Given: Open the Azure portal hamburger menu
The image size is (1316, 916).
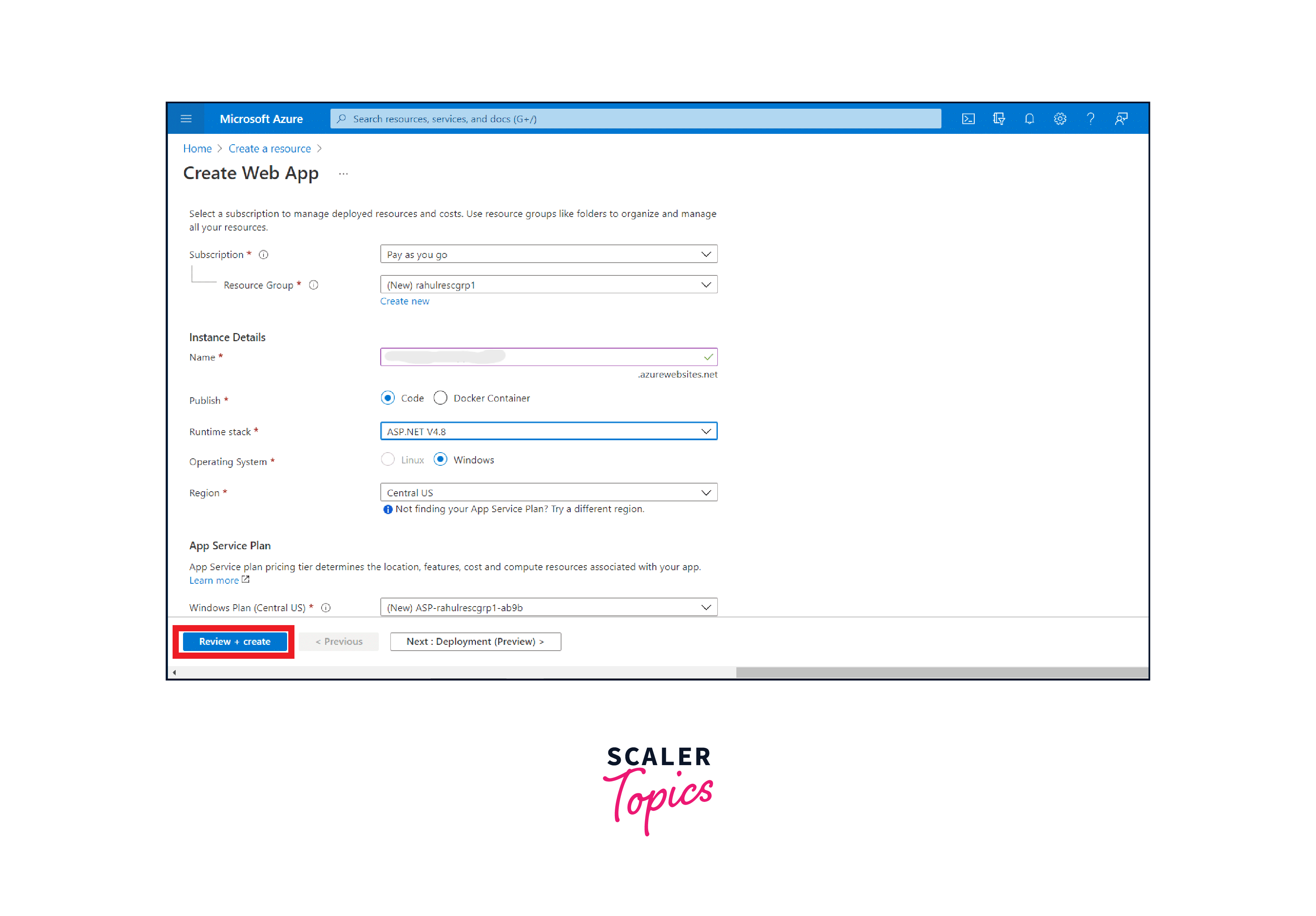Looking at the screenshot, I should [x=186, y=119].
